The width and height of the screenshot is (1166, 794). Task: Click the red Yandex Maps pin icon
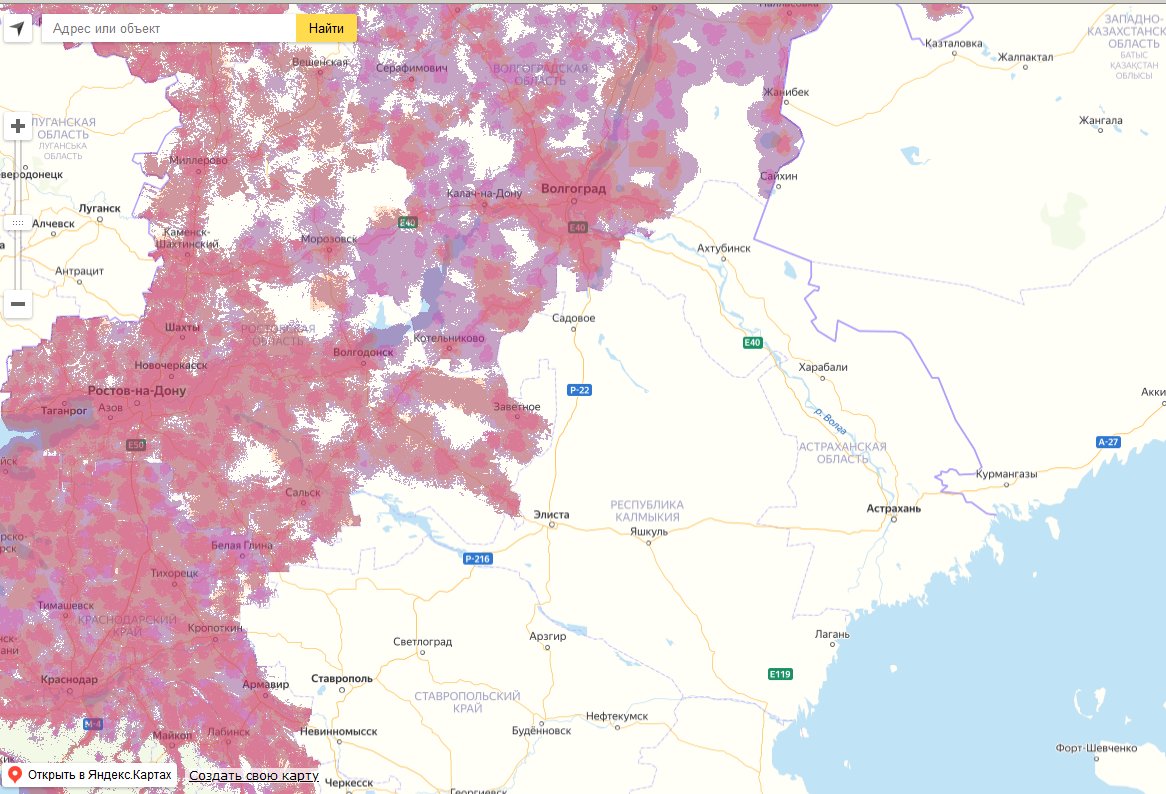pyautogui.click(x=14, y=775)
